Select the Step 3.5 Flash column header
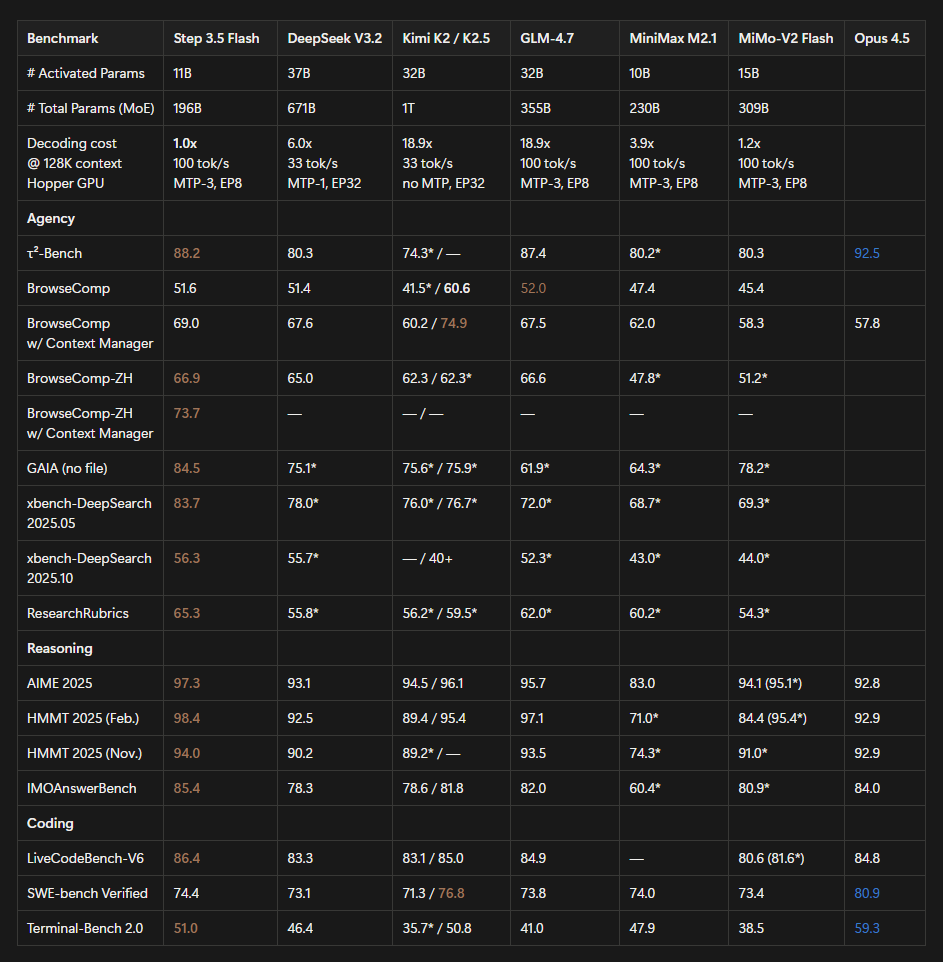 tap(215, 38)
